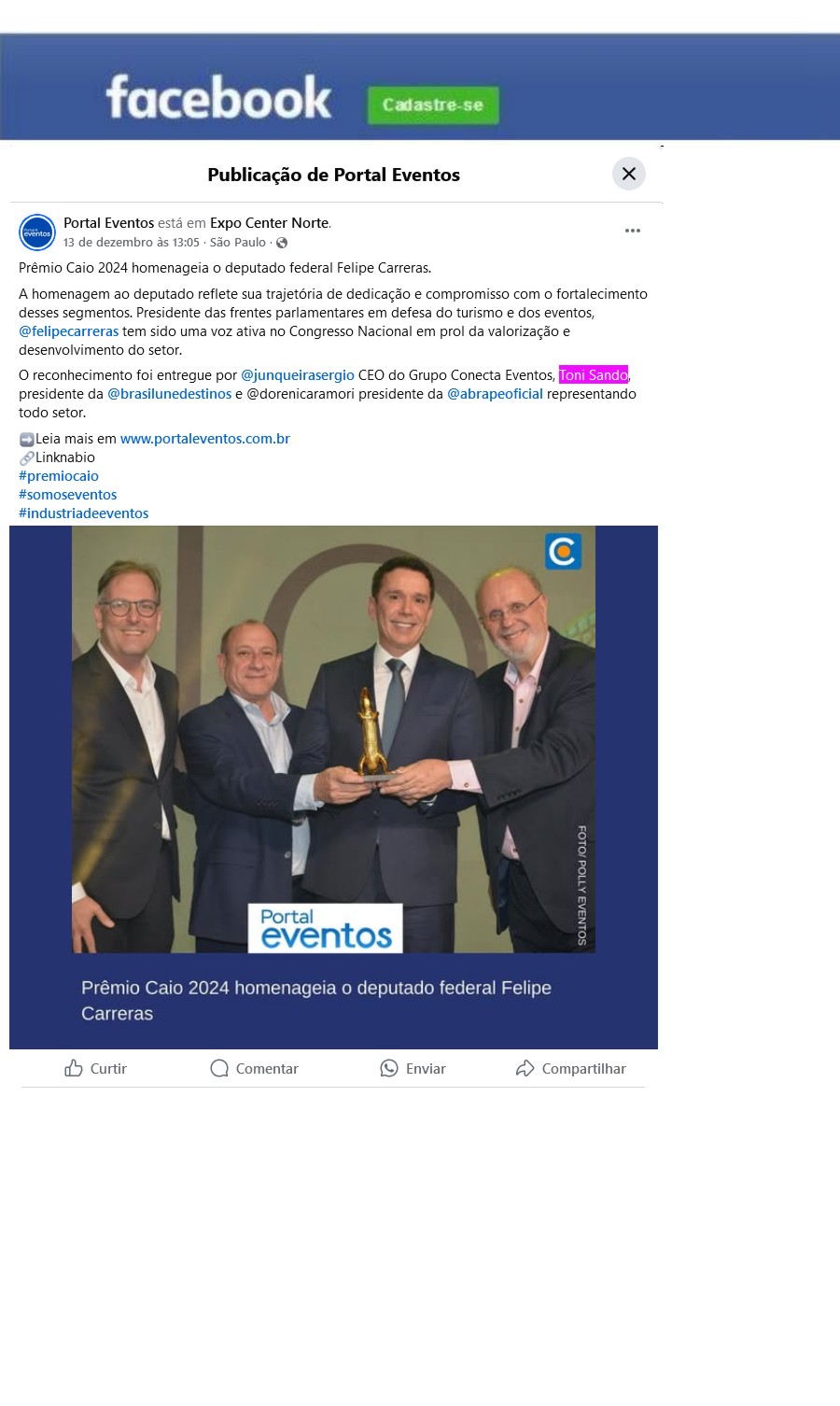The width and height of the screenshot is (840, 1406).
Task: Open the Prêmio Caio award photo
Action: coord(333,787)
